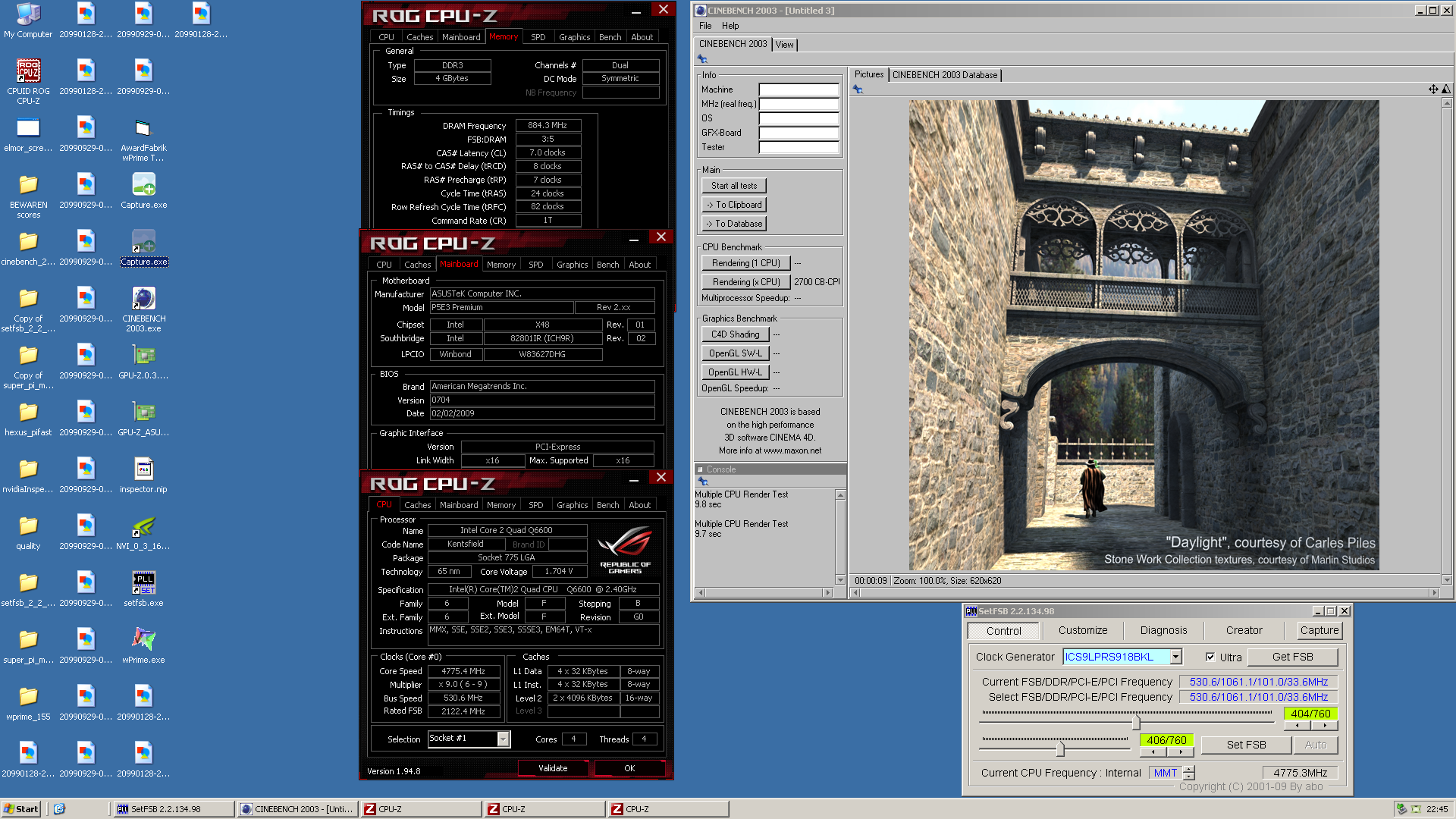The width and height of the screenshot is (1456, 819).
Task: Switch to the View tab in CINEBENCH
Action: pyautogui.click(x=784, y=45)
